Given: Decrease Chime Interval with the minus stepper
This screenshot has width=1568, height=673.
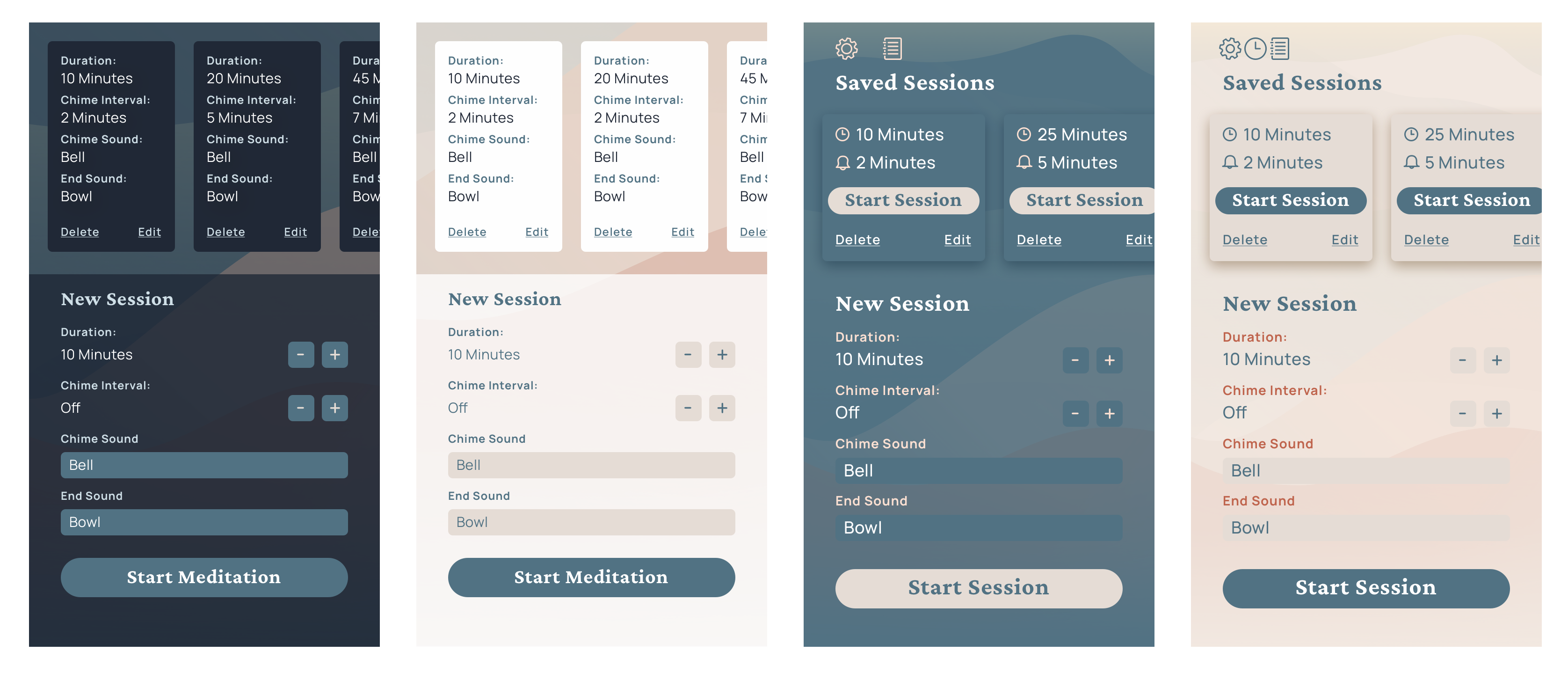Looking at the screenshot, I should point(300,408).
